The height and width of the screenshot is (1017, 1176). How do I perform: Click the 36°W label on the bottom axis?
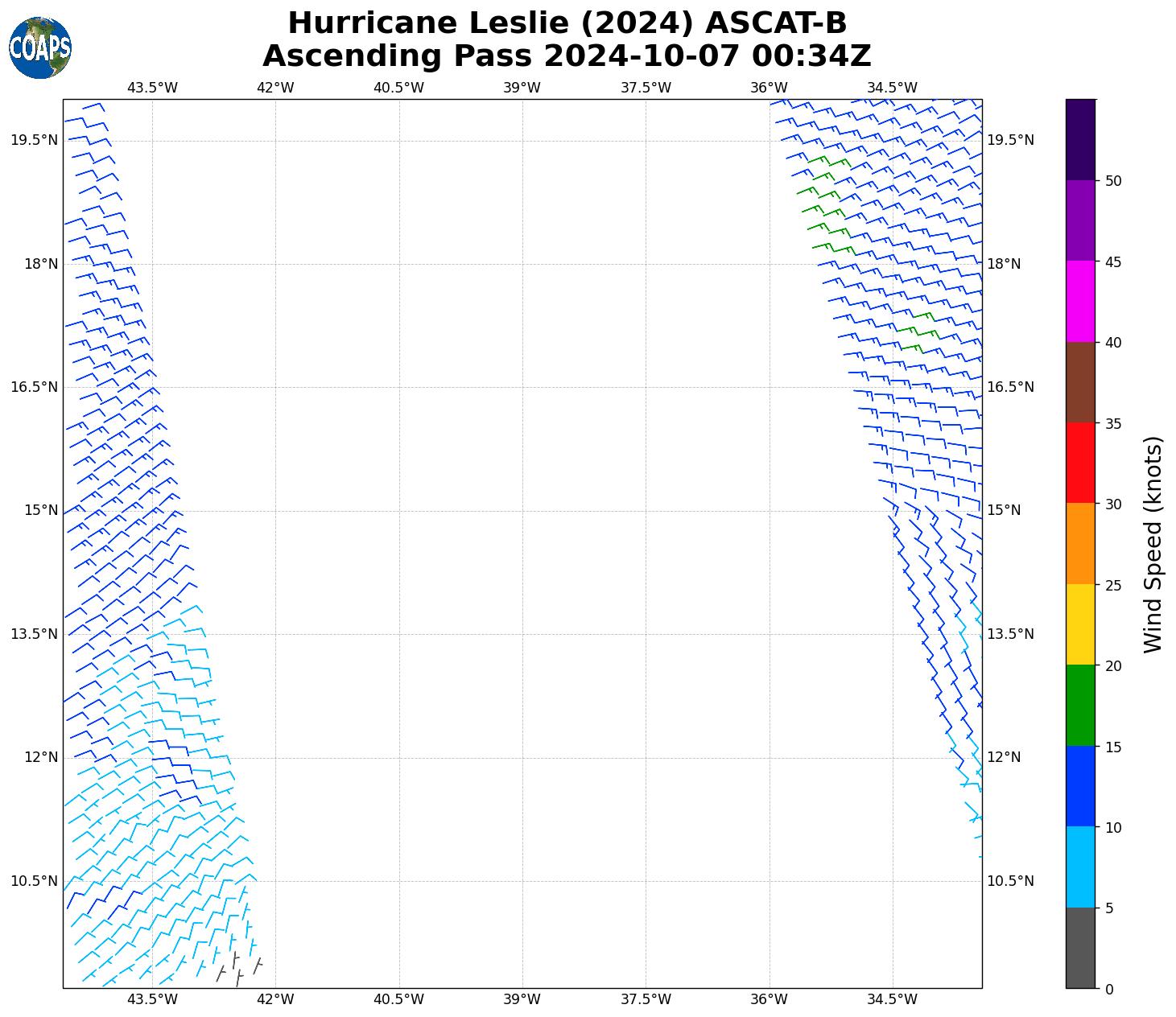tap(769, 999)
